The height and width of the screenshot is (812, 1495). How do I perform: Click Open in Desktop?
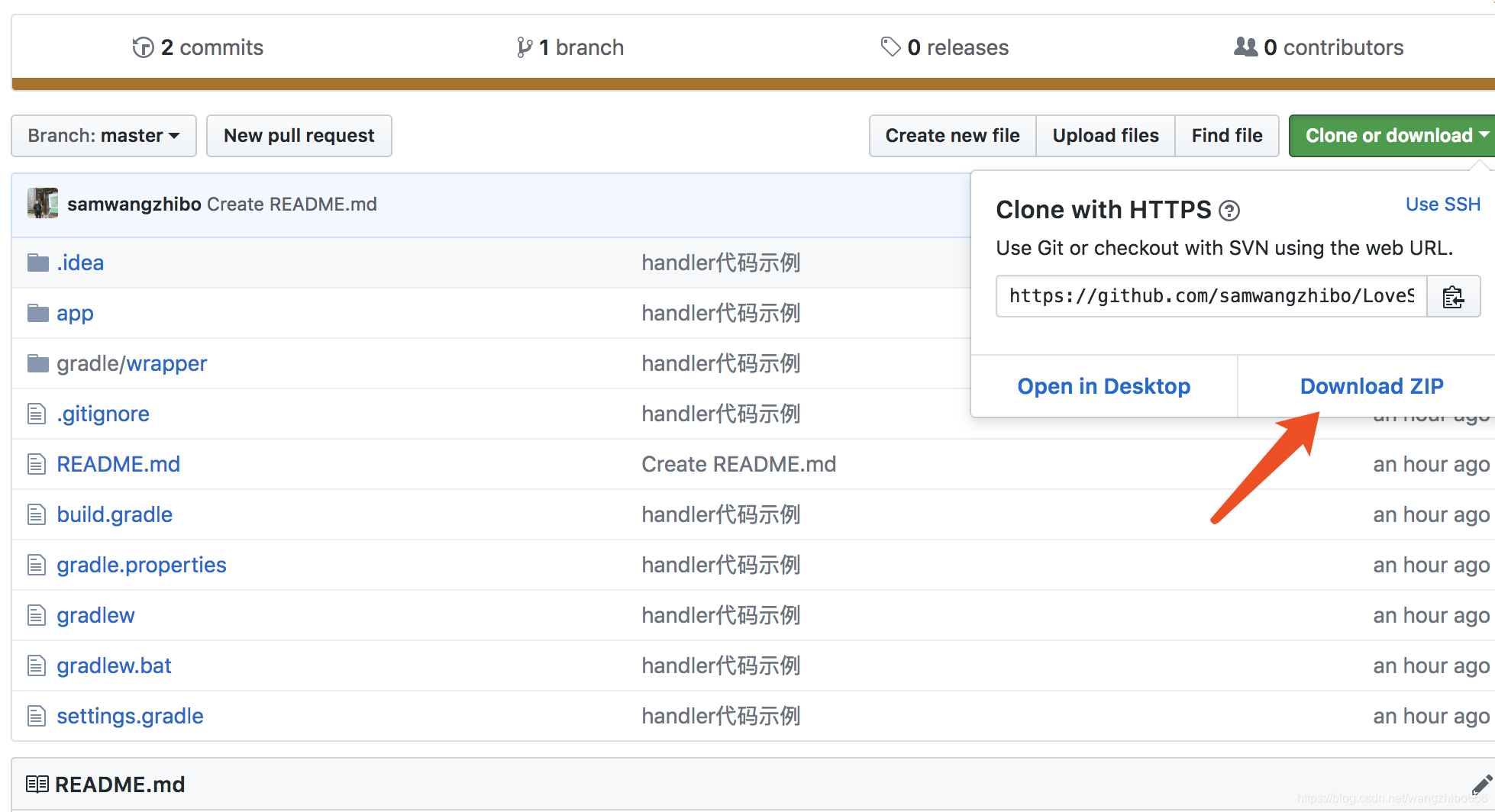coord(1104,386)
